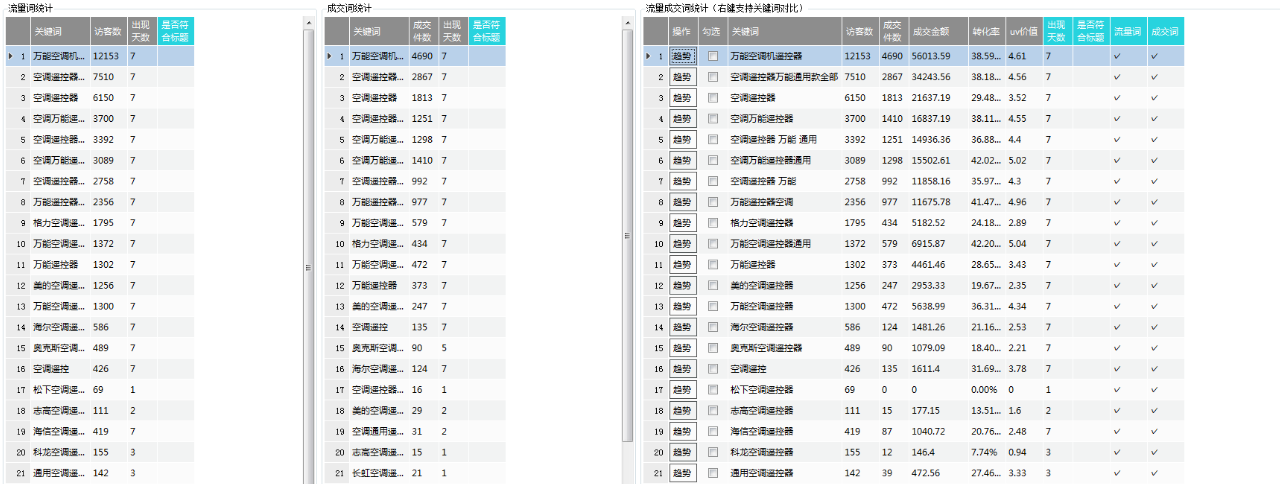Select cell 34243.56 in 成交金额 column
This screenshot has width=1280, height=484.
click(937, 77)
